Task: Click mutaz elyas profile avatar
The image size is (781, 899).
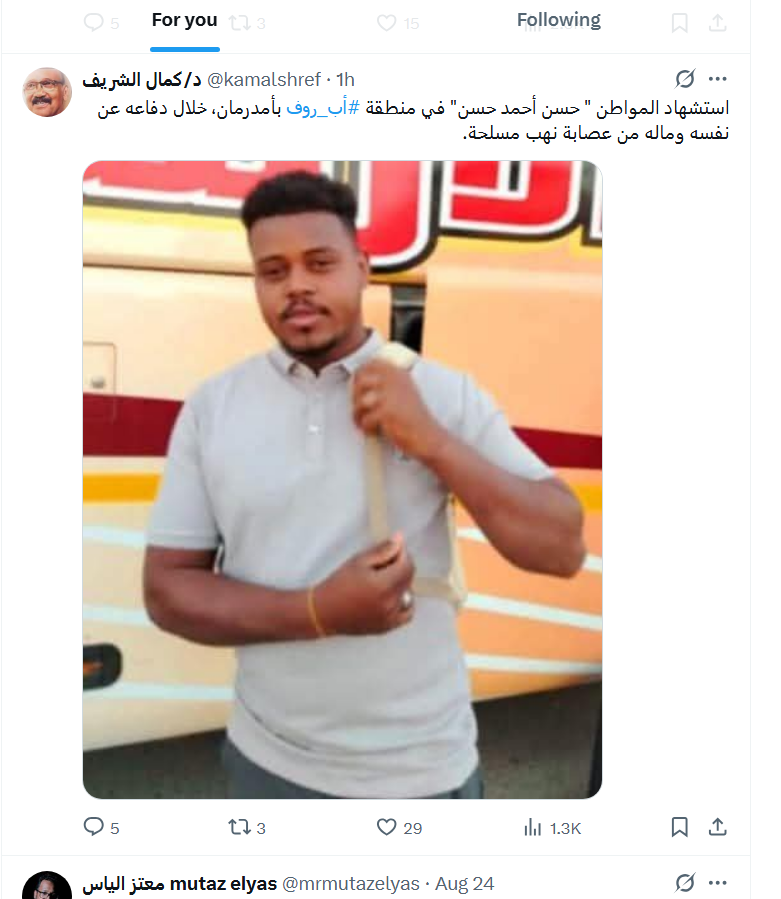Action: click(47, 888)
